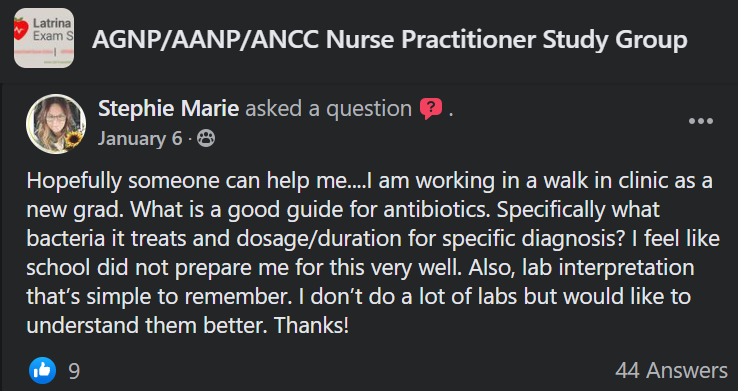Click the 'asked a question' label
This screenshot has height=391, width=738.
click(329, 109)
